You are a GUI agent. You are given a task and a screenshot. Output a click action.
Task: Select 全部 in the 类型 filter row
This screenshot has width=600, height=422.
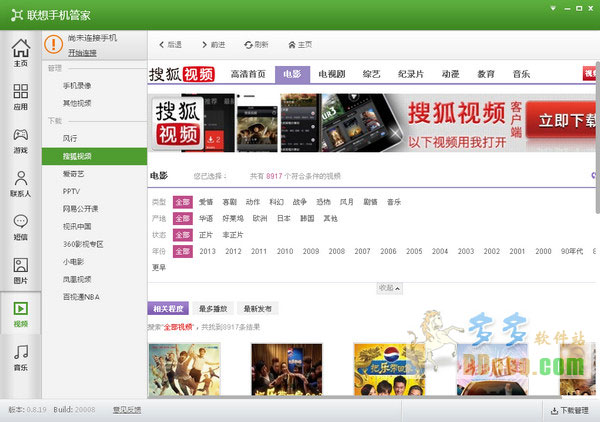coord(183,202)
